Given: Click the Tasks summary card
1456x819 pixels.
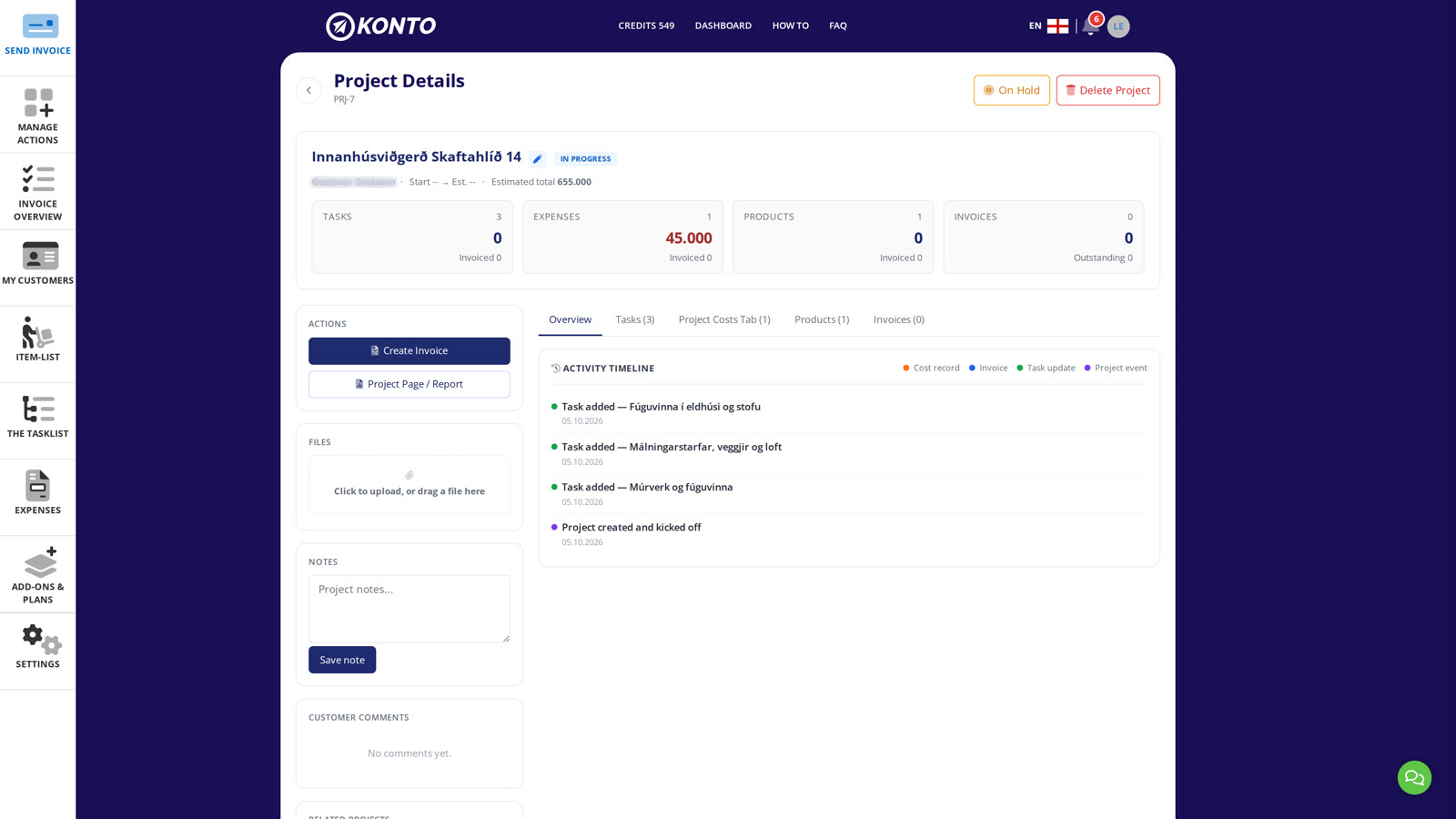Looking at the screenshot, I should point(412,237).
